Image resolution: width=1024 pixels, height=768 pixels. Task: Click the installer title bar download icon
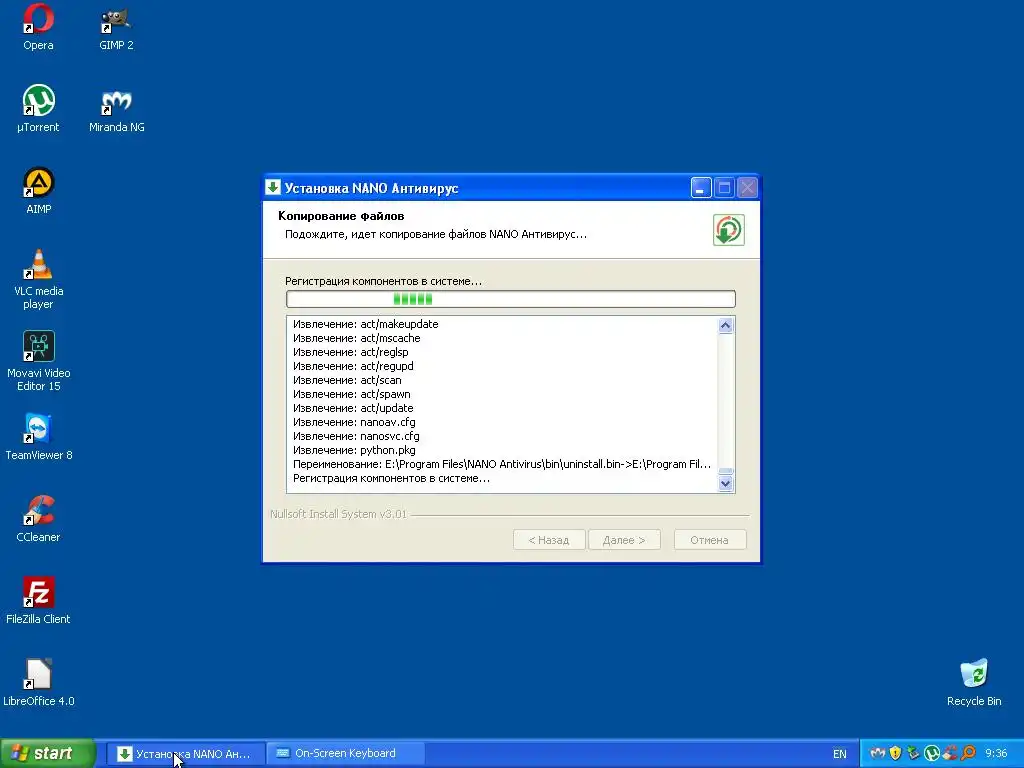pyautogui.click(x=273, y=187)
